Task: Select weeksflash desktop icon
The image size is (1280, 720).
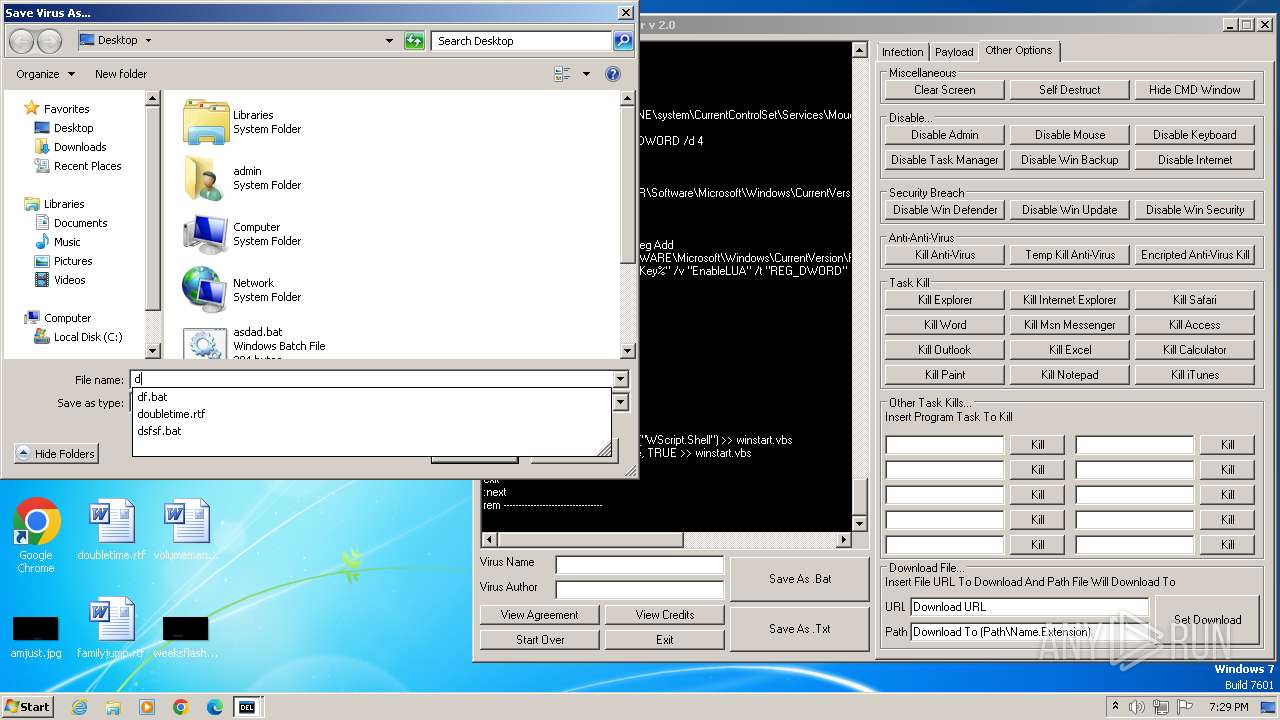Action: pos(186,636)
